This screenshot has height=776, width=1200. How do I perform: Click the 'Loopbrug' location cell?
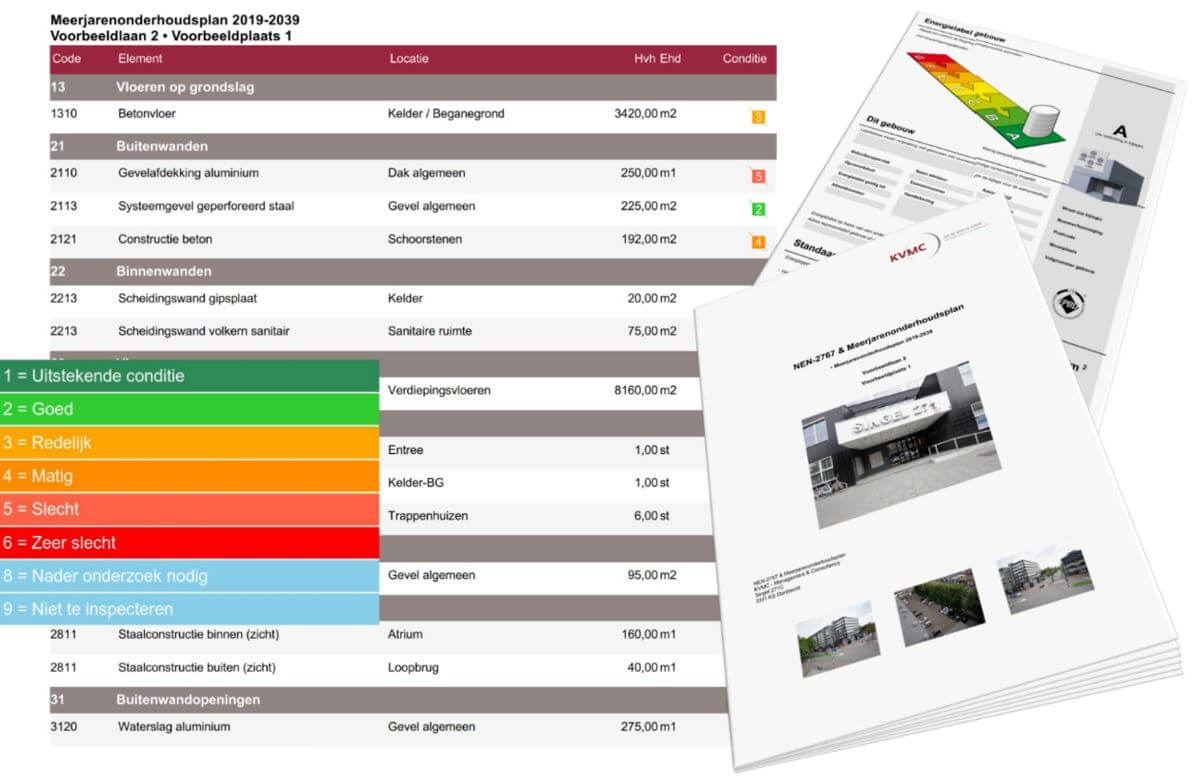pos(413,667)
